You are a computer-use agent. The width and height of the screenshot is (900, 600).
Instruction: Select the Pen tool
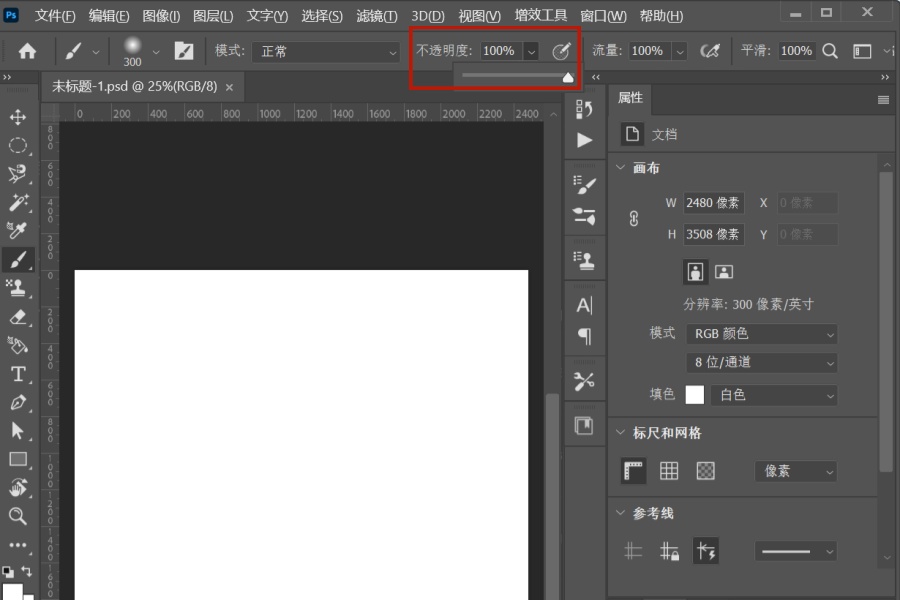(18, 402)
